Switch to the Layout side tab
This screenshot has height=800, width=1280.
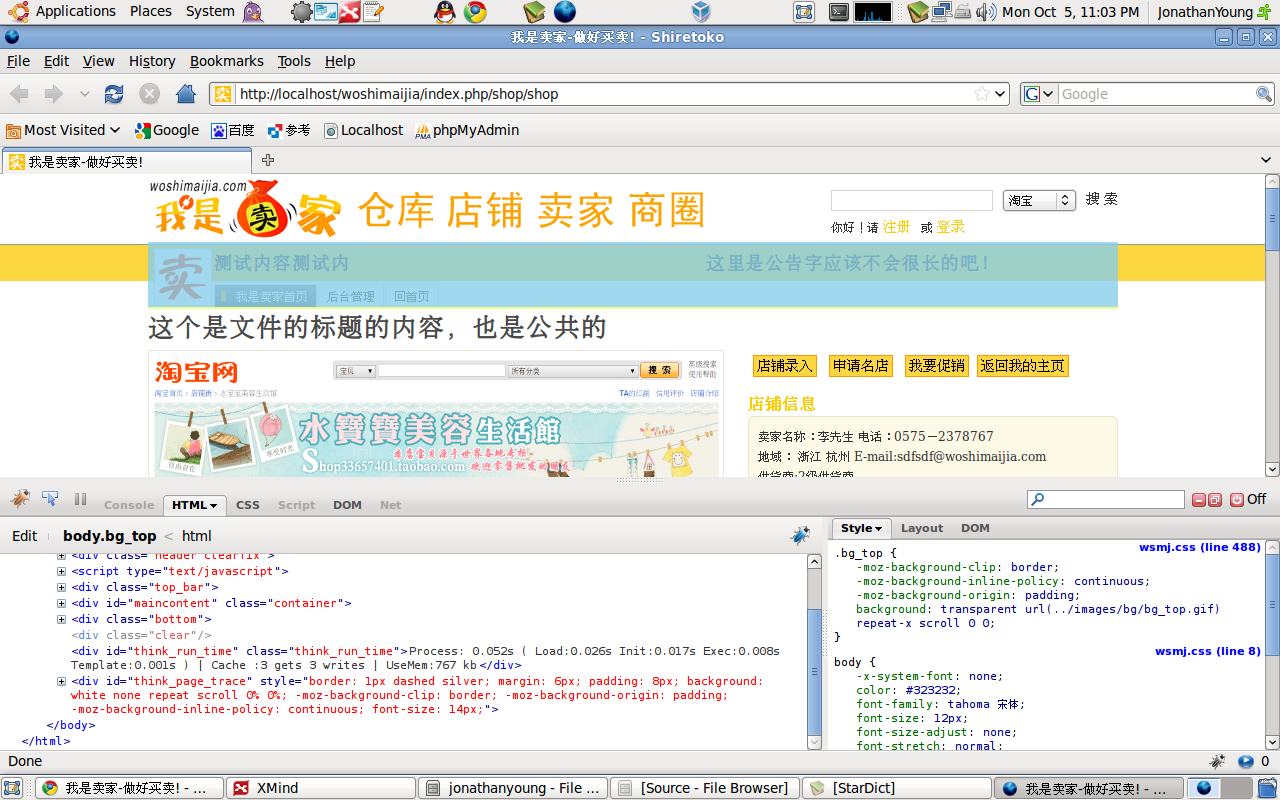tap(922, 528)
